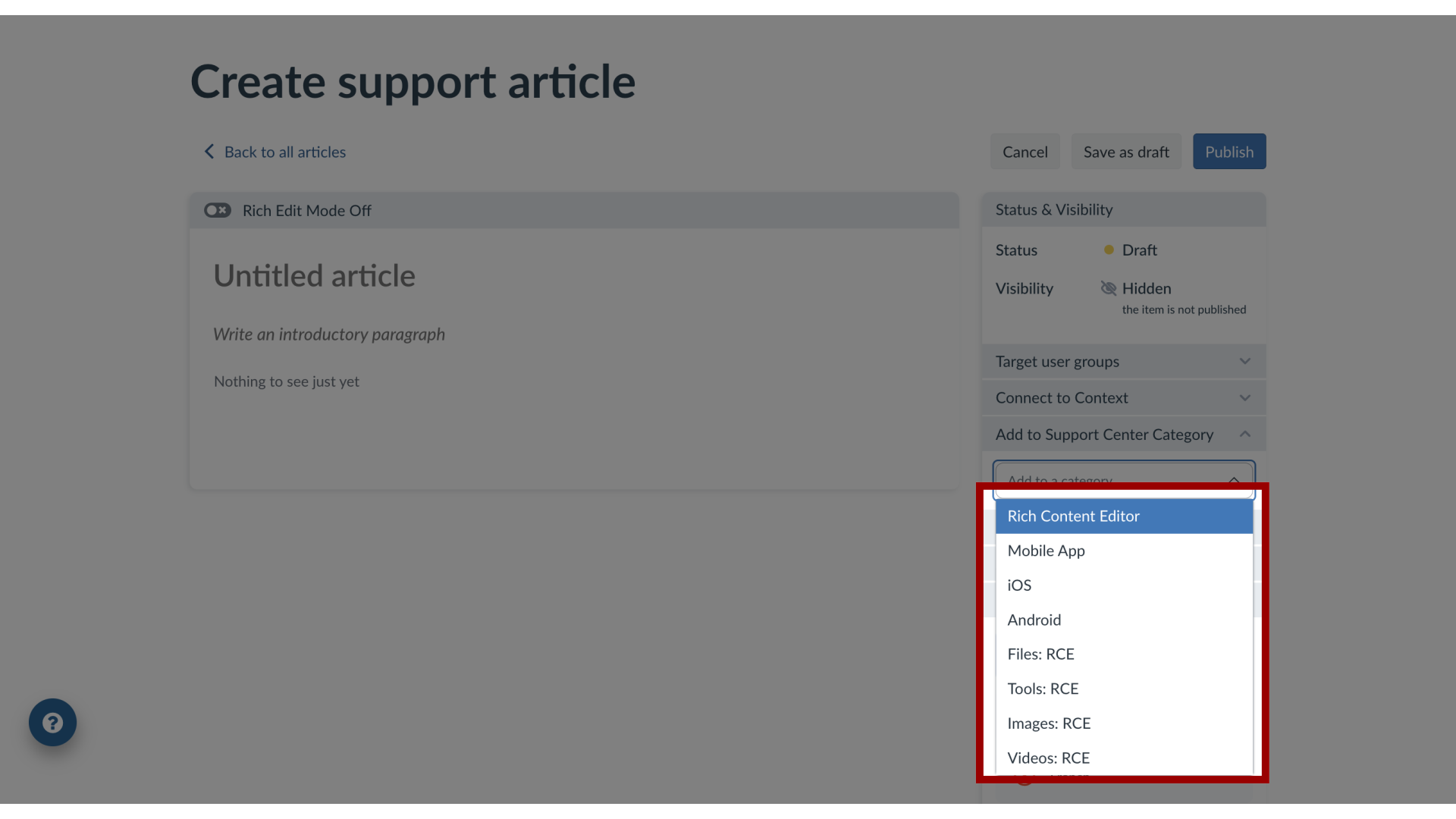Screen dimensions: 1456x819
Task: Click the hidden visibility icon
Action: (1108, 288)
